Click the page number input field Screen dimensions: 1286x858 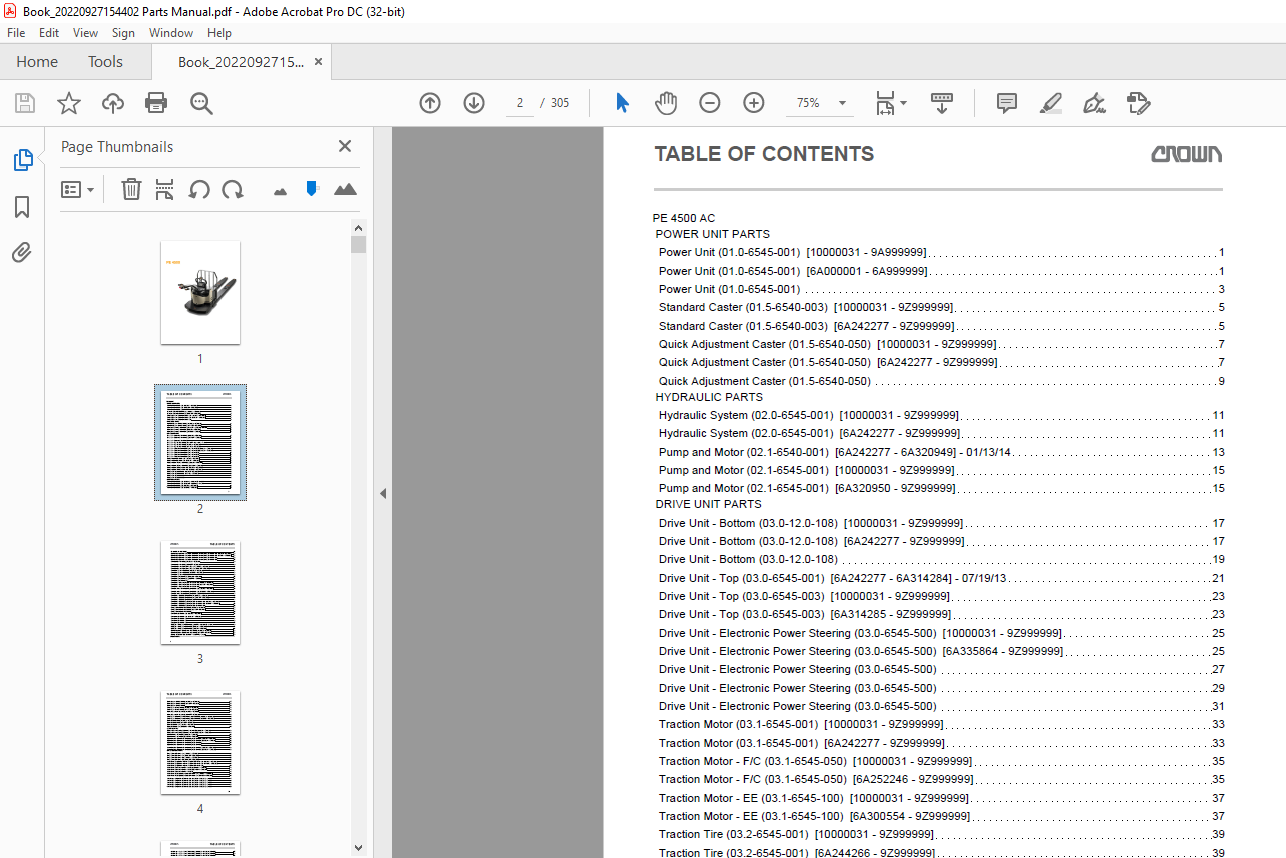click(x=520, y=103)
